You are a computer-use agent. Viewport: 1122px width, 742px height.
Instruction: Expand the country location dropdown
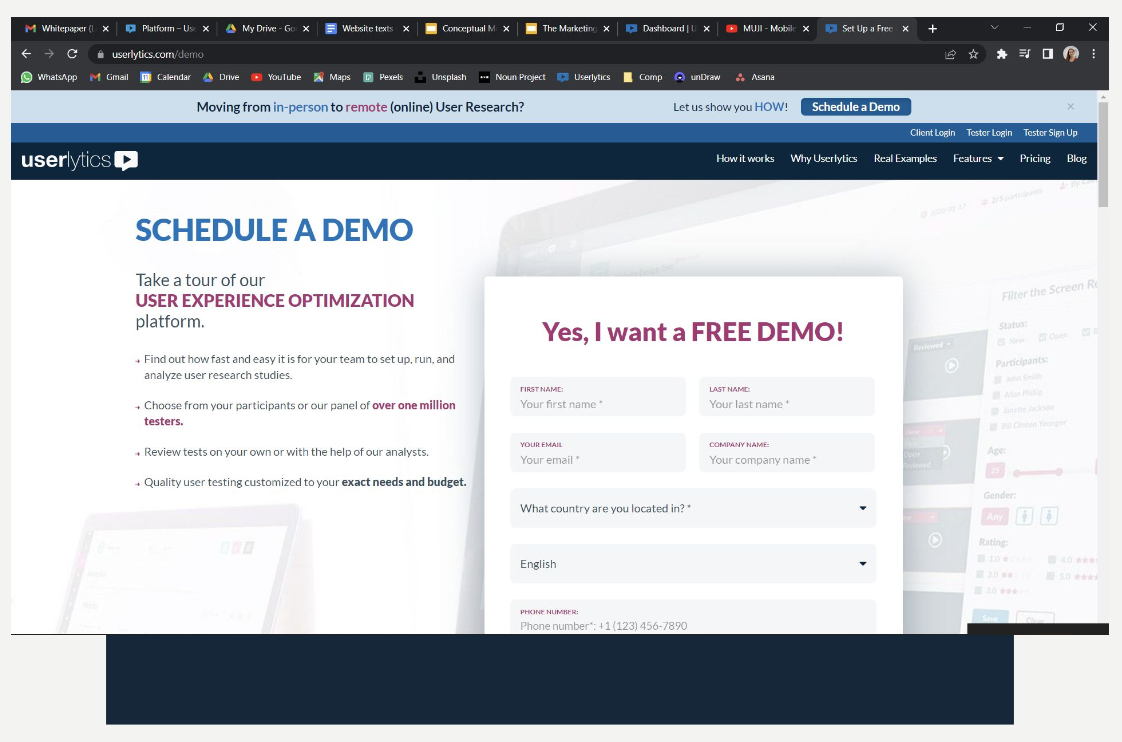click(692, 508)
